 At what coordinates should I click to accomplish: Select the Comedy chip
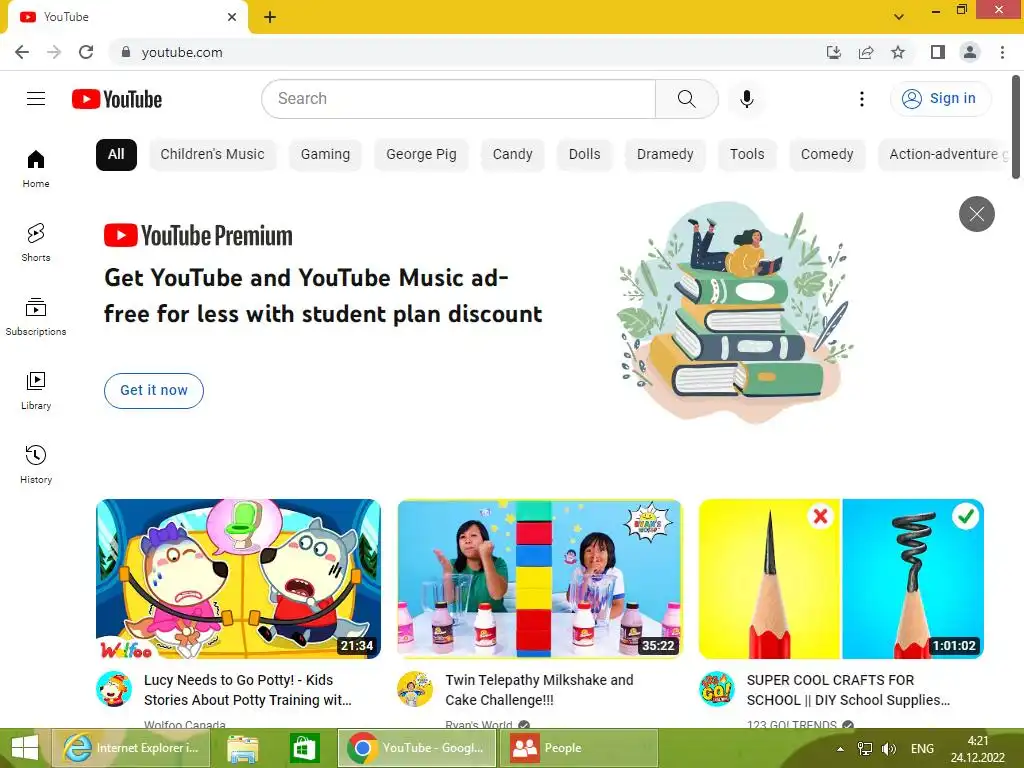click(827, 155)
